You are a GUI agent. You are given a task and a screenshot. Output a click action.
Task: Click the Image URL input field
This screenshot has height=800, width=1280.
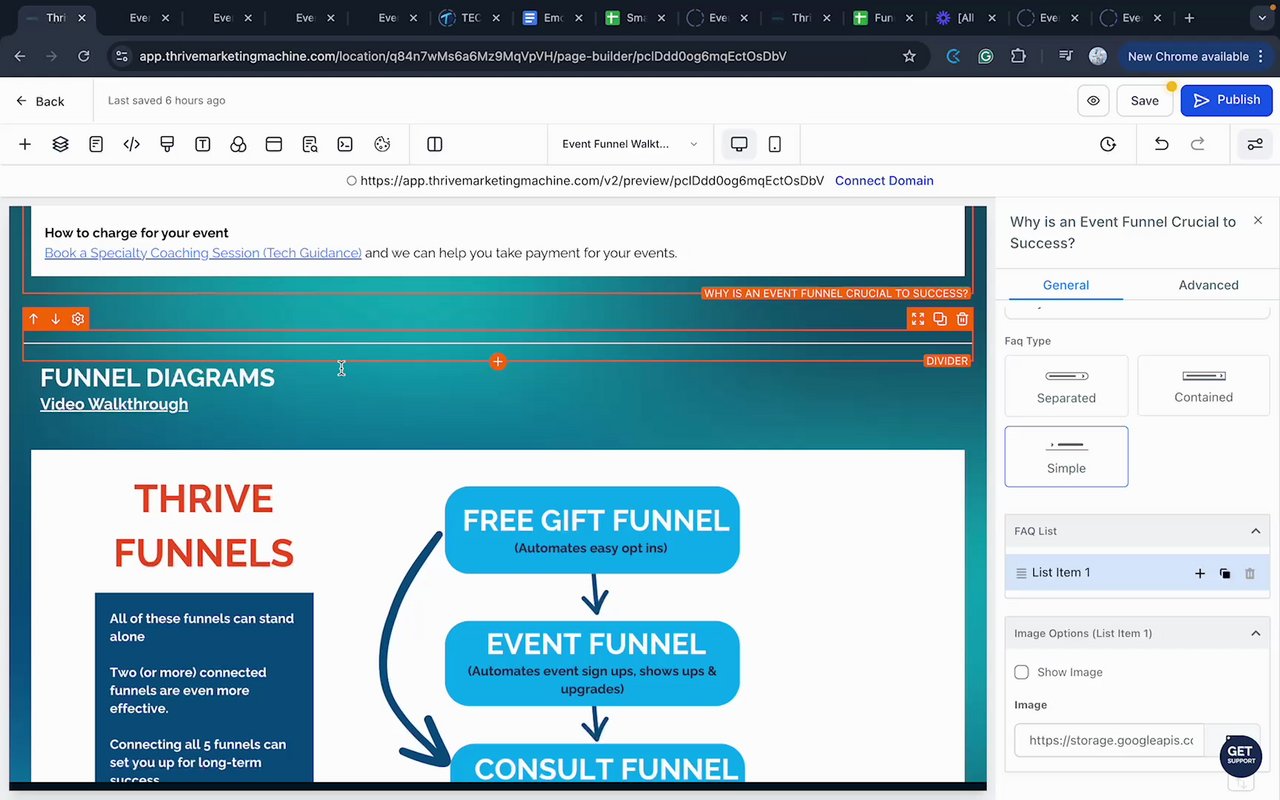tap(1110, 741)
